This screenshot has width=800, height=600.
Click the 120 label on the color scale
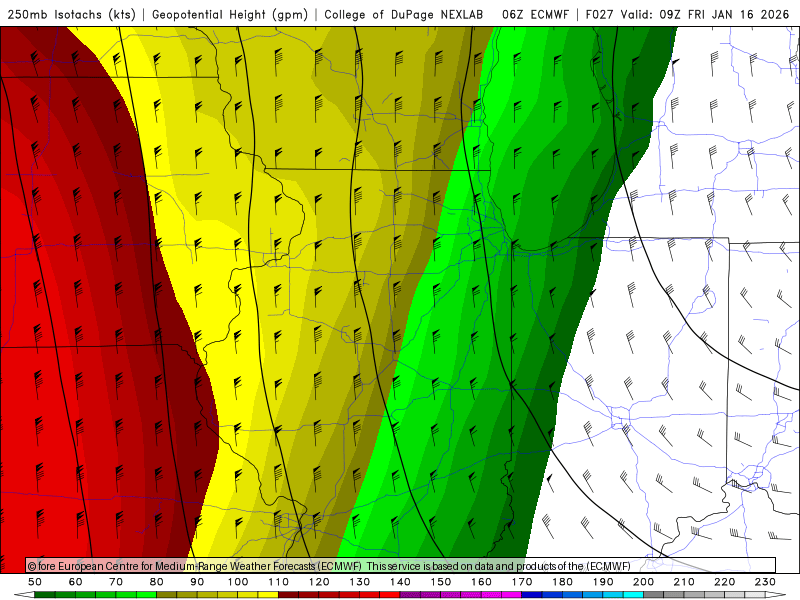tap(319, 582)
